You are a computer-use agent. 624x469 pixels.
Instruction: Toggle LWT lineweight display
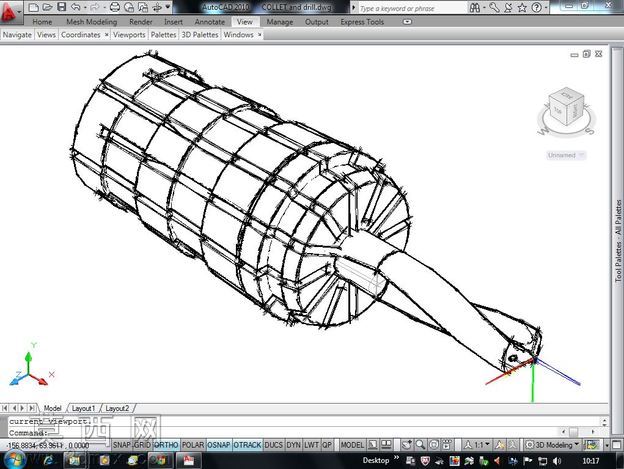pyautogui.click(x=312, y=445)
